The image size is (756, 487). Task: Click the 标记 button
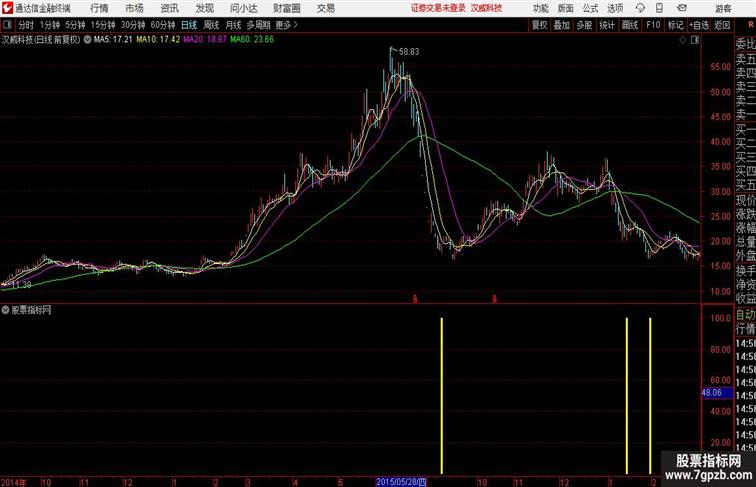pos(675,25)
